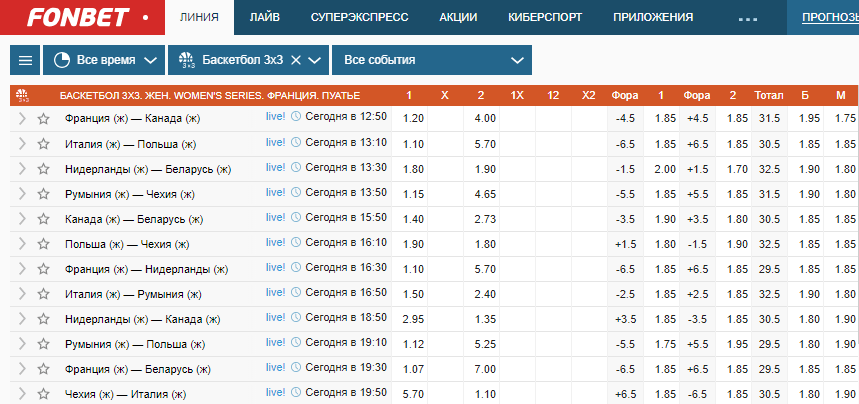Click the clock icon in the Все время filter

tap(62, 60)
